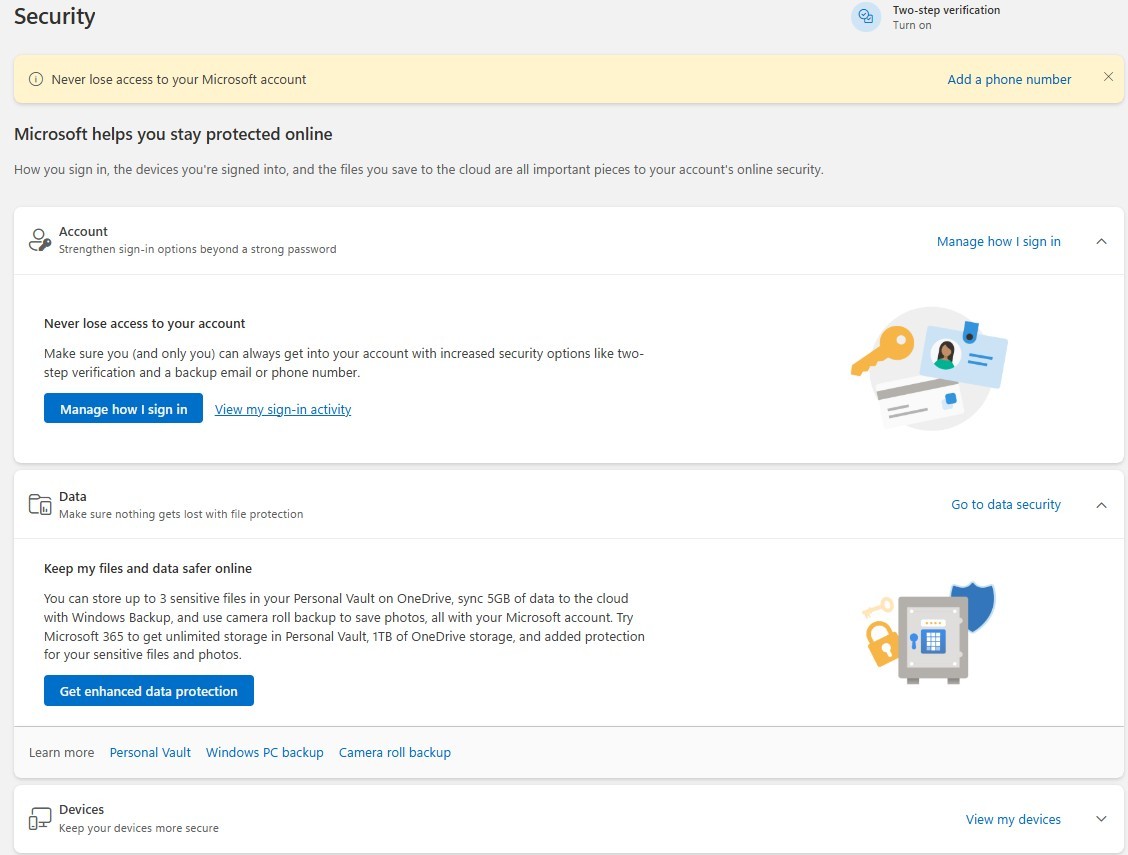Click the Account section title text
Screen dimensions: 1128x855
(x=83, y=232)
